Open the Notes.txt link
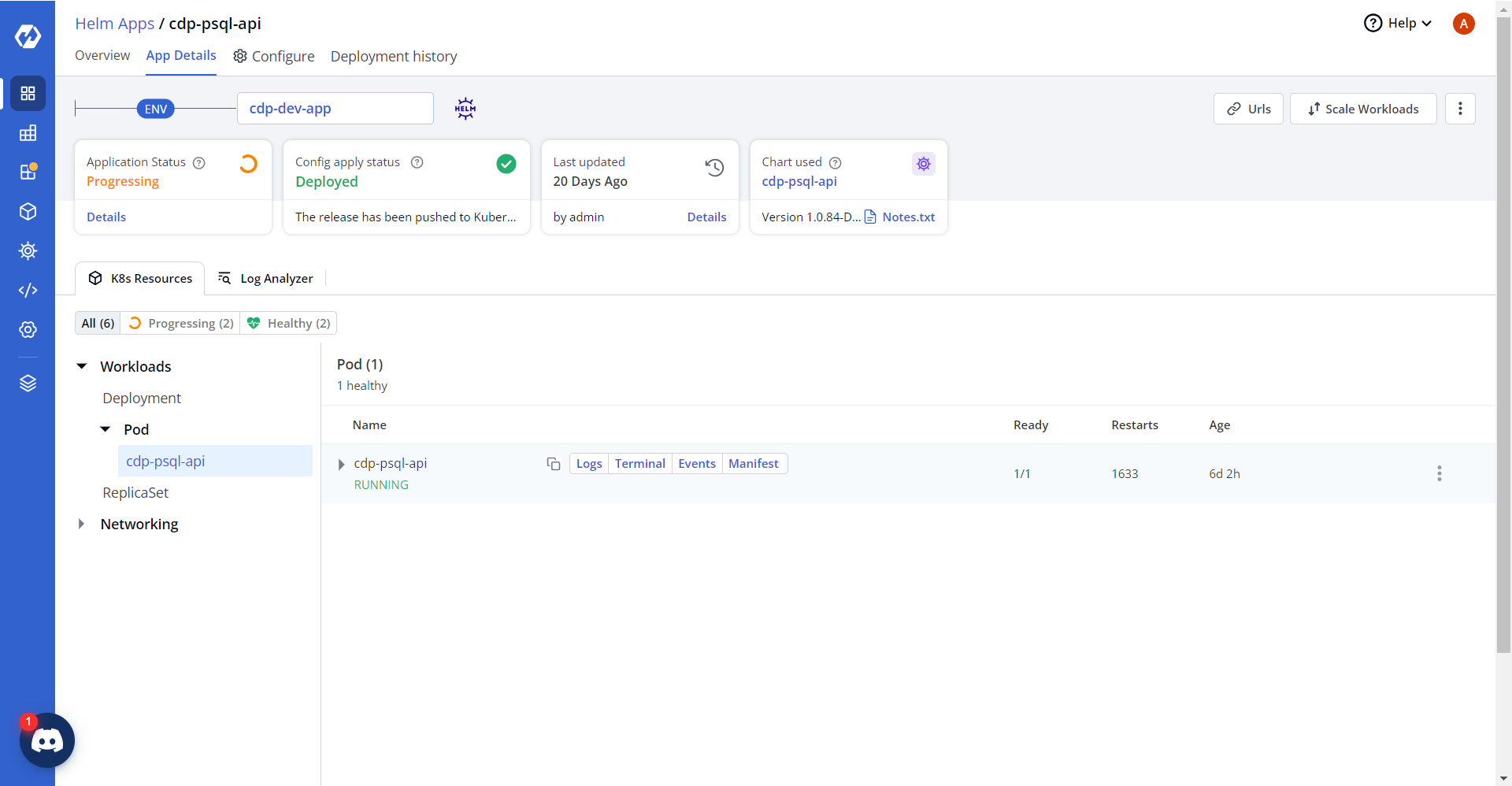Viewport: 1512px width, 786px height. 907,217
